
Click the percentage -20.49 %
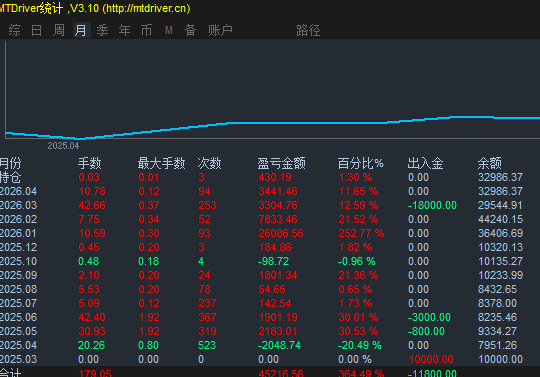pos(360,345)
